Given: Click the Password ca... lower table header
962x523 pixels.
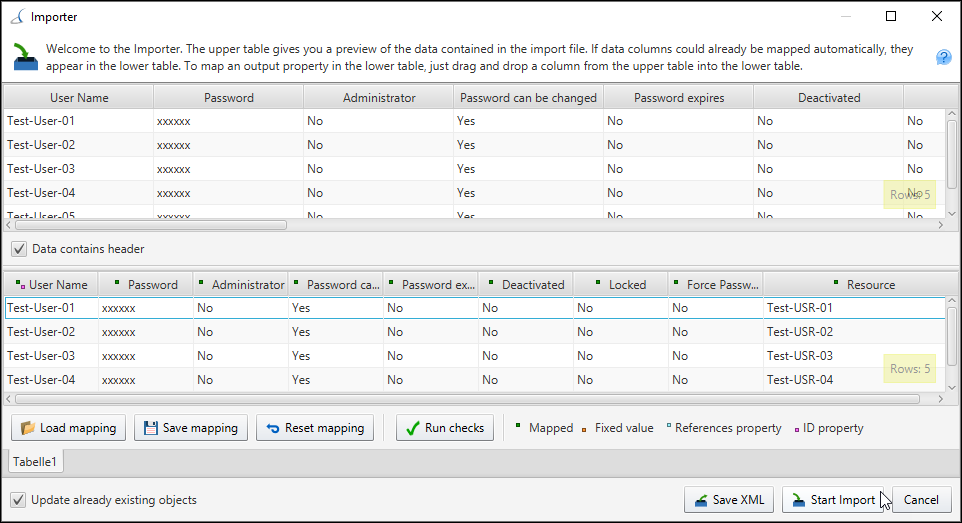Looking at the screenshot, I should click(336, 285).
